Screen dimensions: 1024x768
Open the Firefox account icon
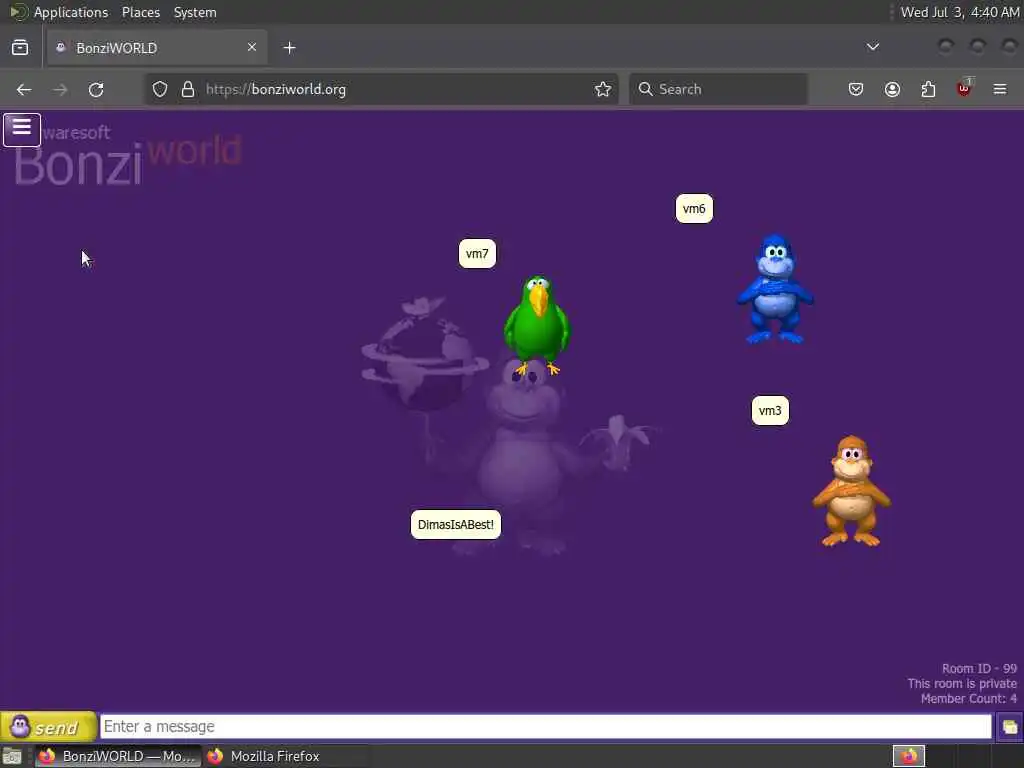[x=892, y=89]
